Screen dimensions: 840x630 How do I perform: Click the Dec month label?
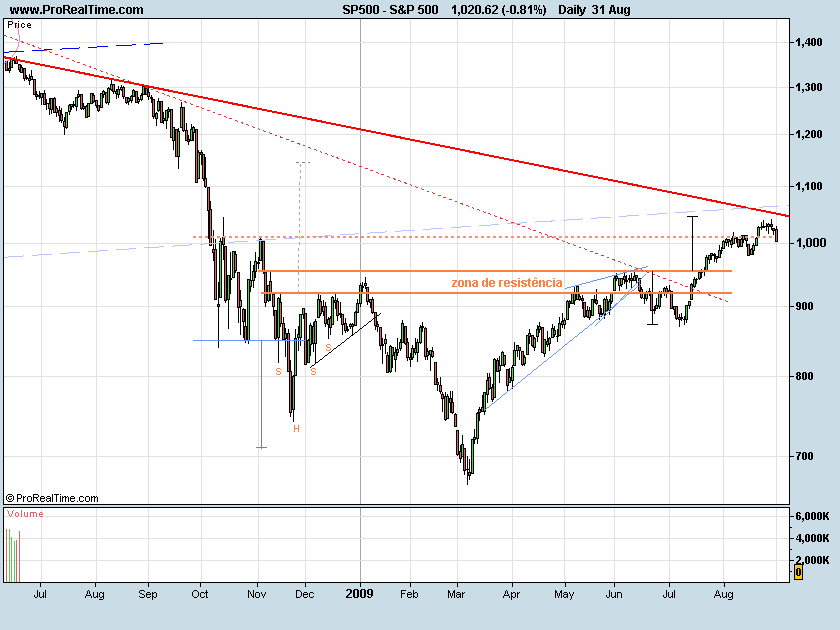pyautogui.click(x=304, y=594)
